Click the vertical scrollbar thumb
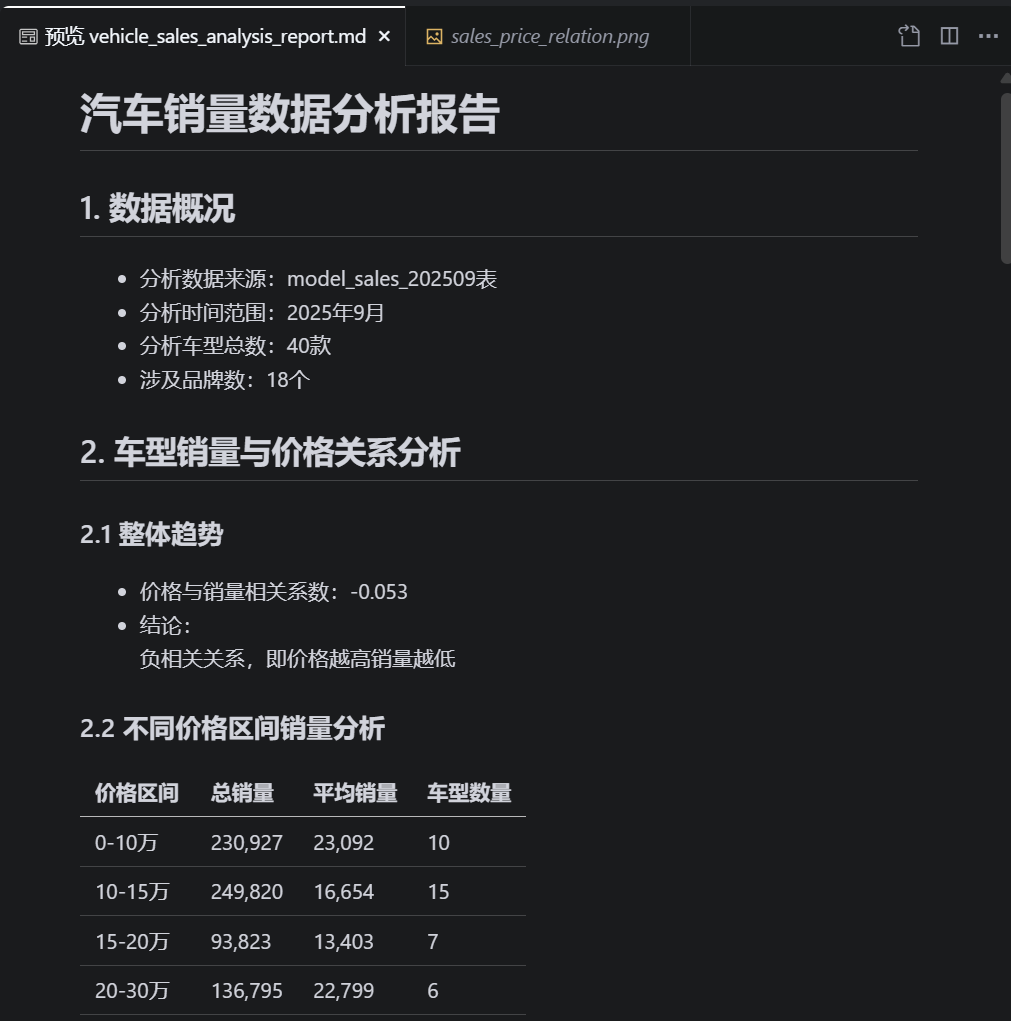The height and width of the screenshot is (1021, 1011). pyautogui.click(x=1006, y=177)
